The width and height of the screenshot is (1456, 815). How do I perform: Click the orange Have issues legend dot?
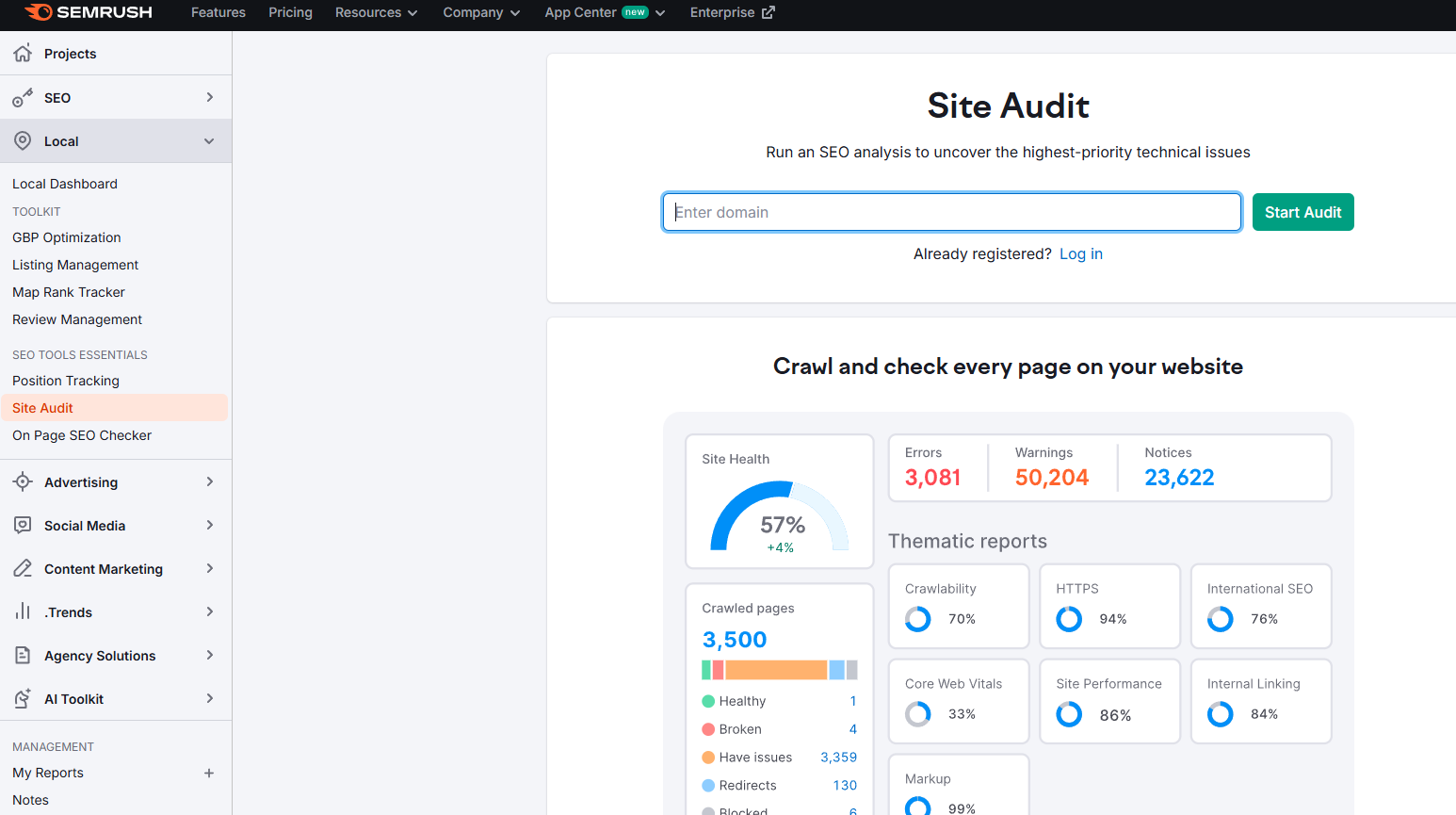click(x=708, y=758)
